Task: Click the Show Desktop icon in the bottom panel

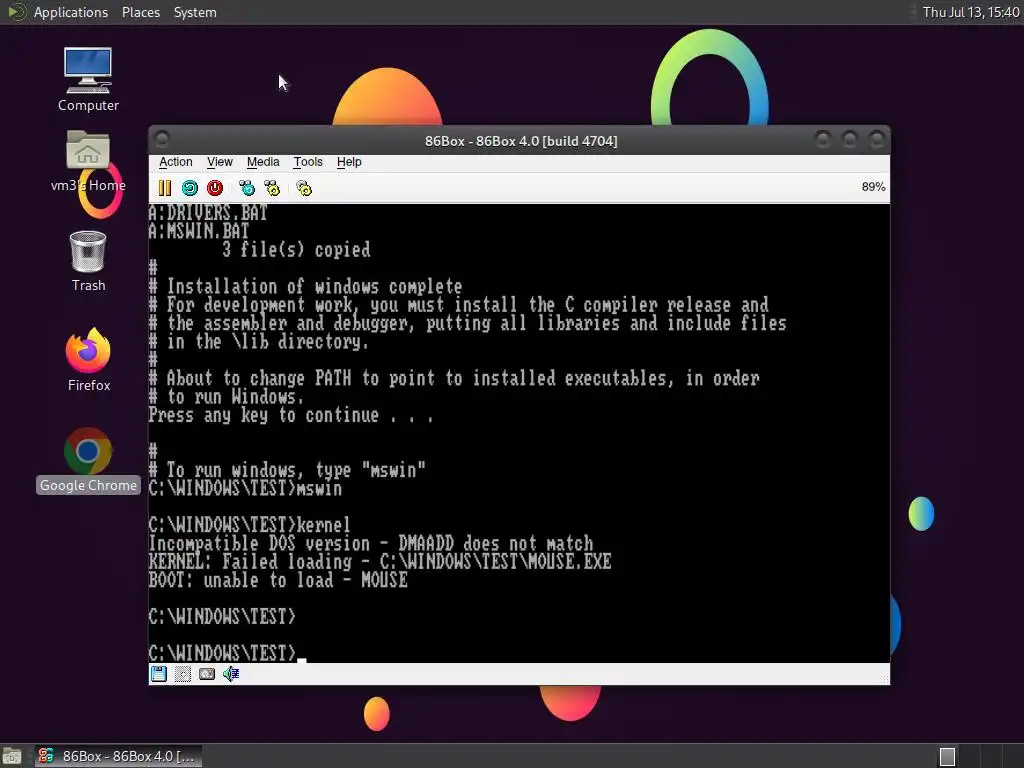Action: click(11, 756)
